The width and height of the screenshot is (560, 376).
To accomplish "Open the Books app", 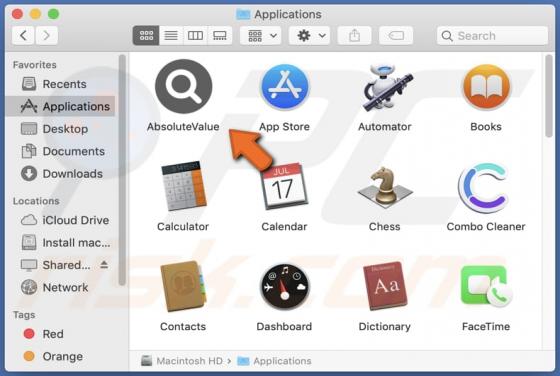I will [x=486, y=87].
